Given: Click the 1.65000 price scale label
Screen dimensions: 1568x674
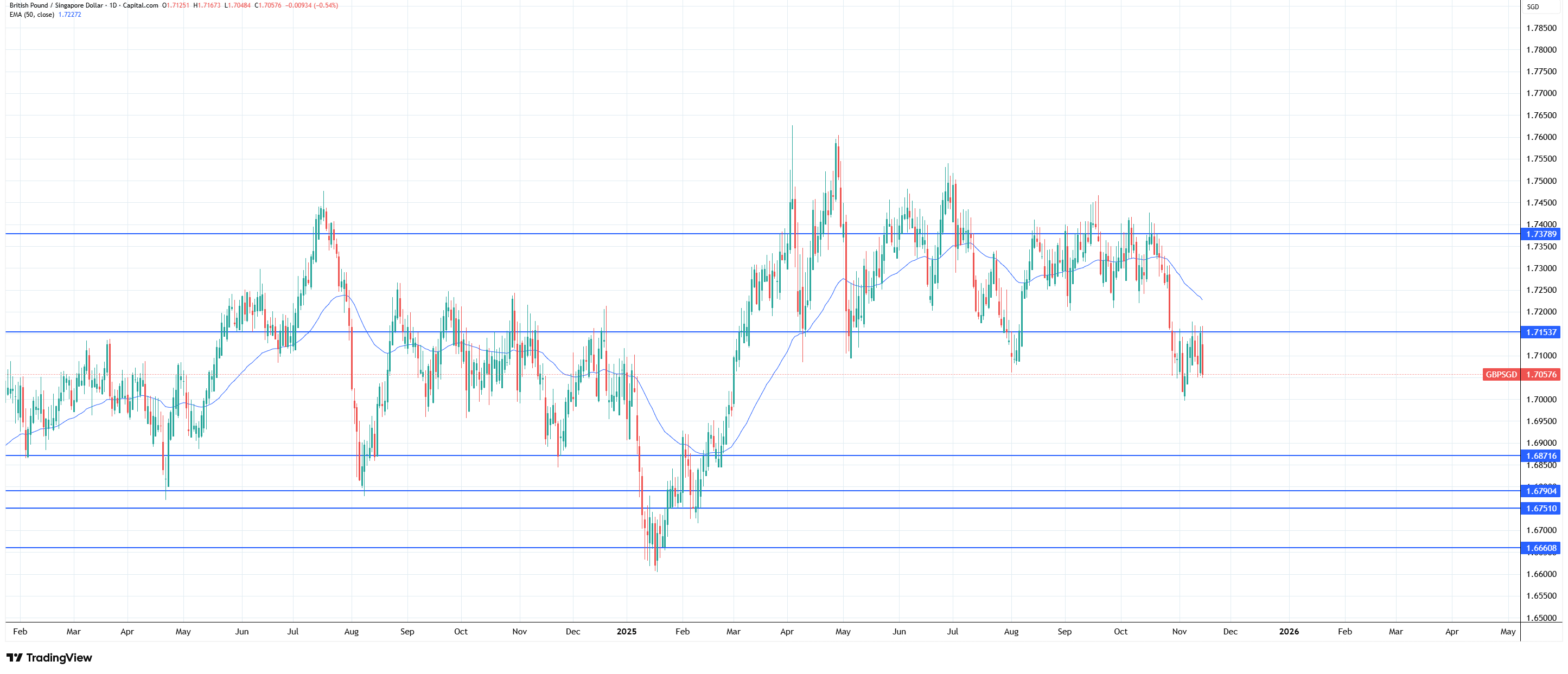Looking at the screenshot, I should 1541,618.
